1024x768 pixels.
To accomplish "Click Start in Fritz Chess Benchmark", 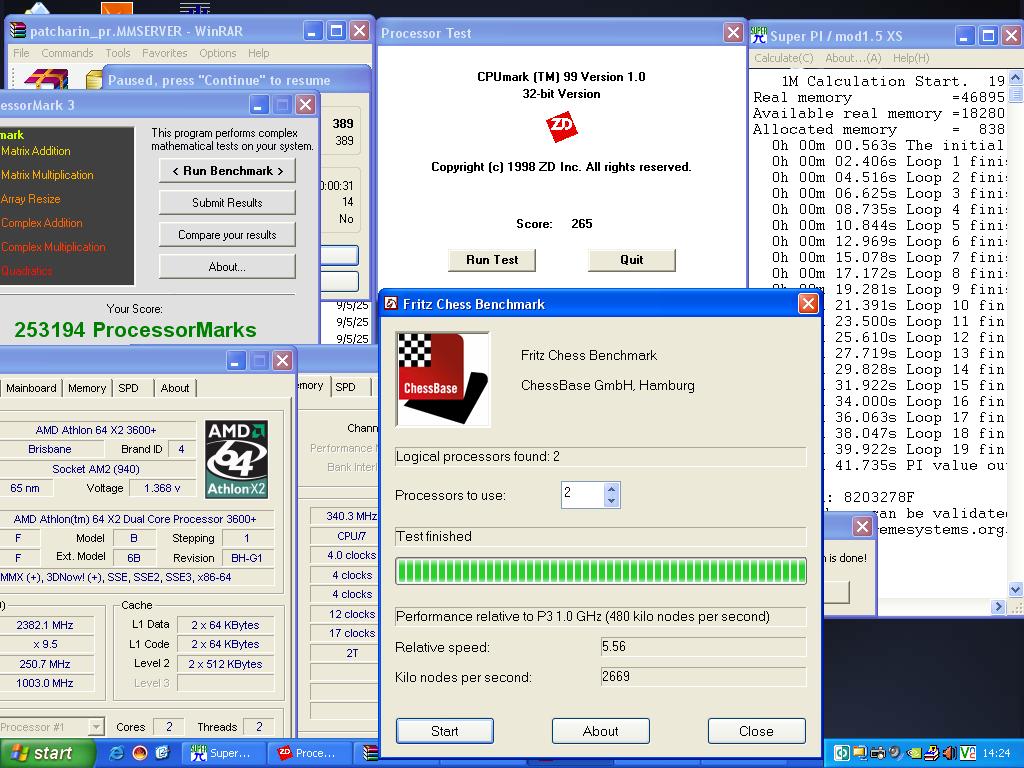I will click(445, 731).
